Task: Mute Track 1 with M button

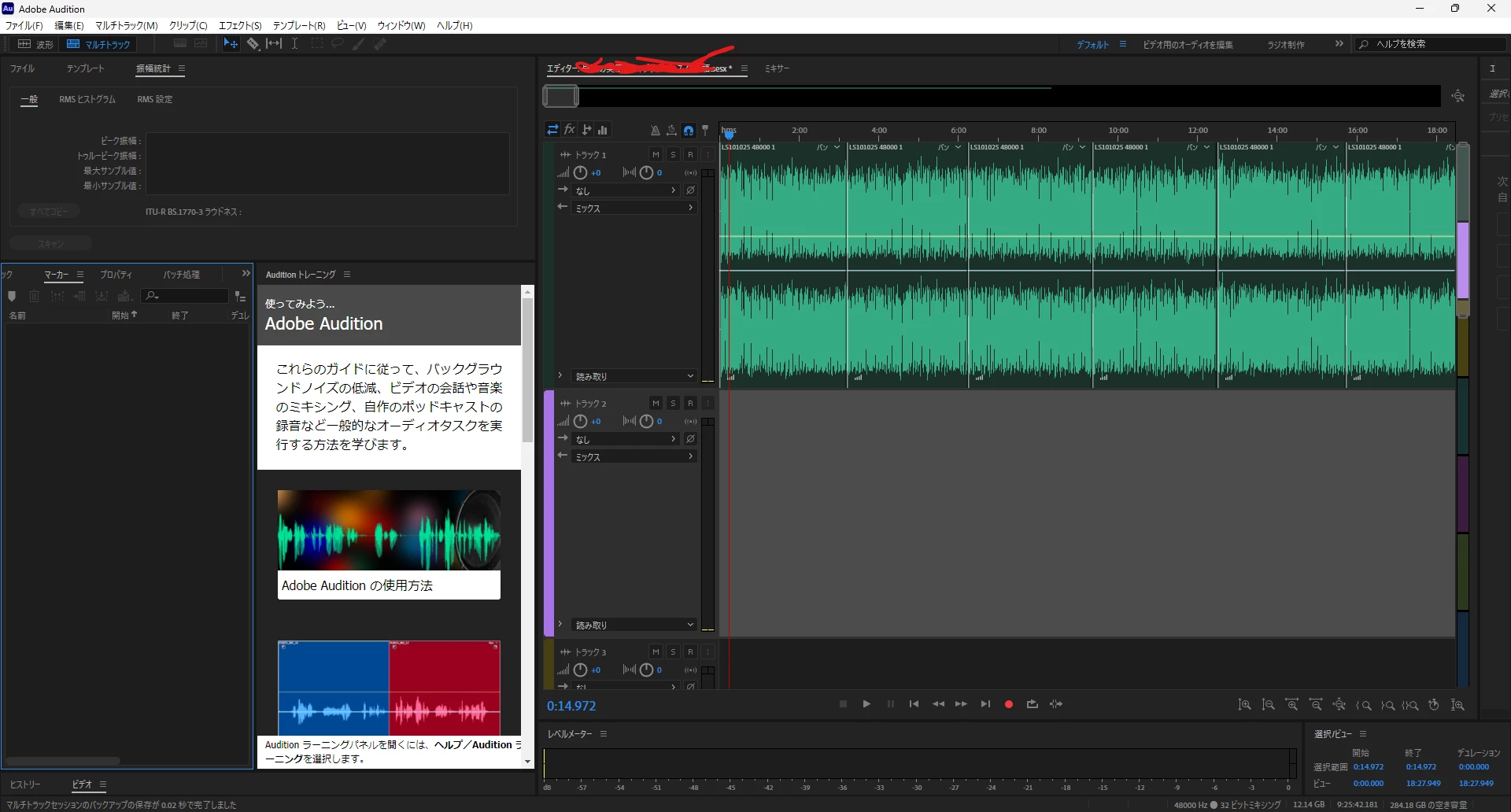Action: coord(656,155)
